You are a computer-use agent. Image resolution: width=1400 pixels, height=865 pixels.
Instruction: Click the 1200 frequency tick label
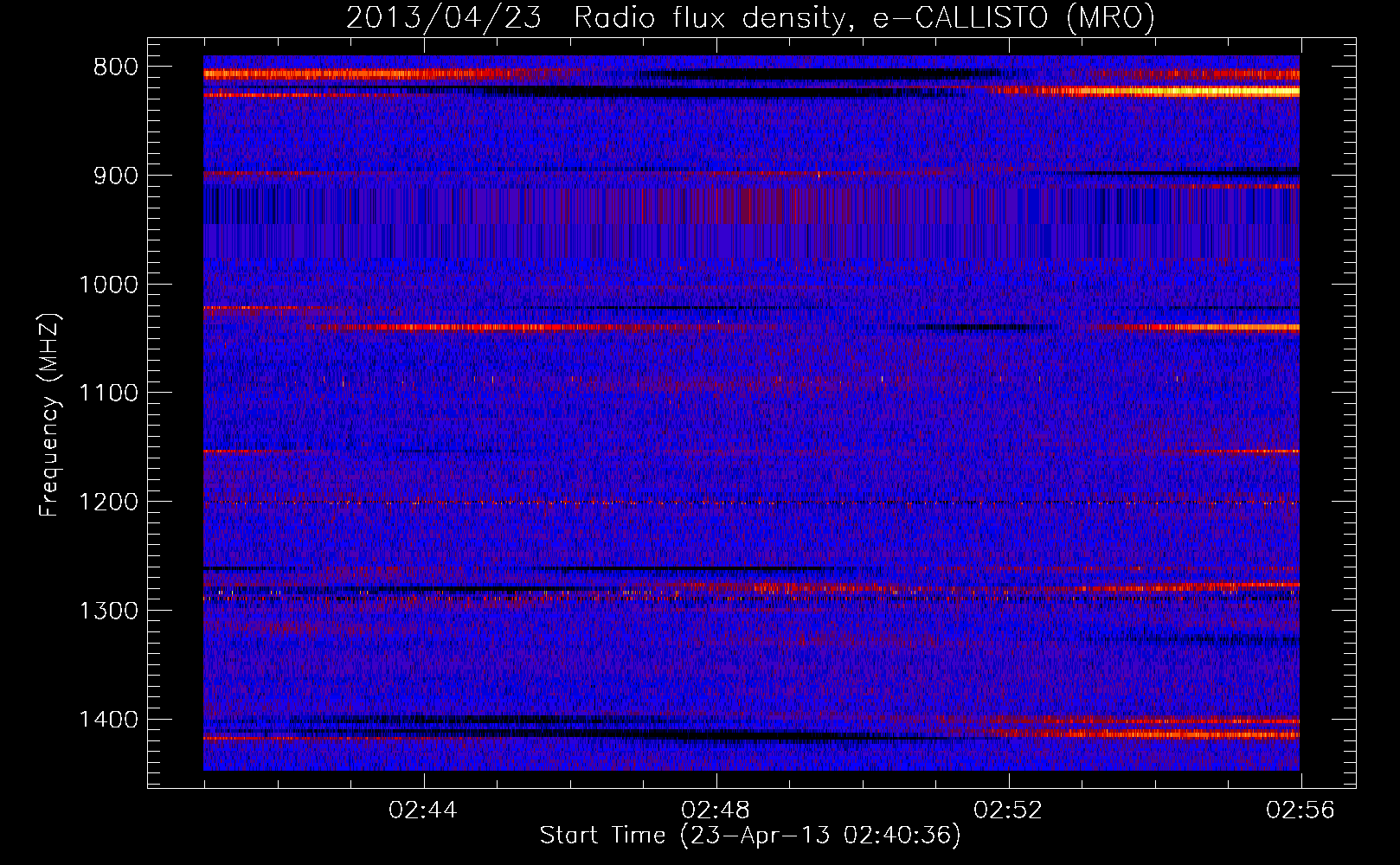[x=108, y=503]
